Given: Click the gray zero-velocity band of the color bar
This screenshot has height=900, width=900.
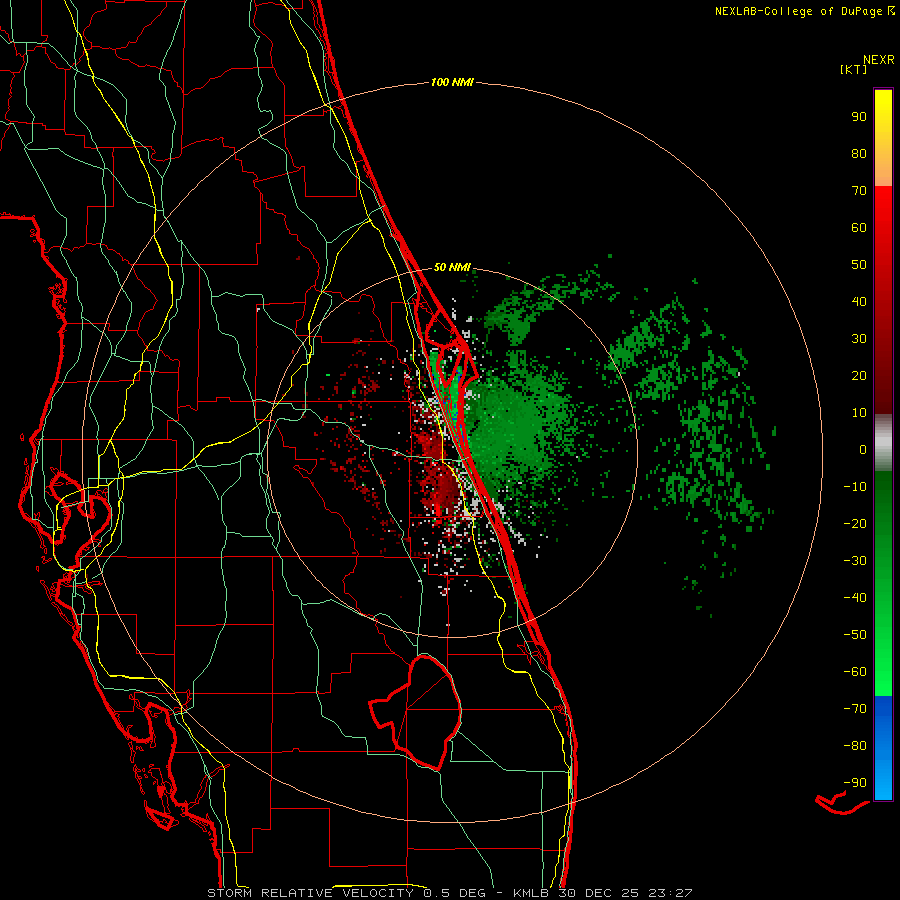Looking at the screenshot, I should pyautogui.click(x=883, y=443).
